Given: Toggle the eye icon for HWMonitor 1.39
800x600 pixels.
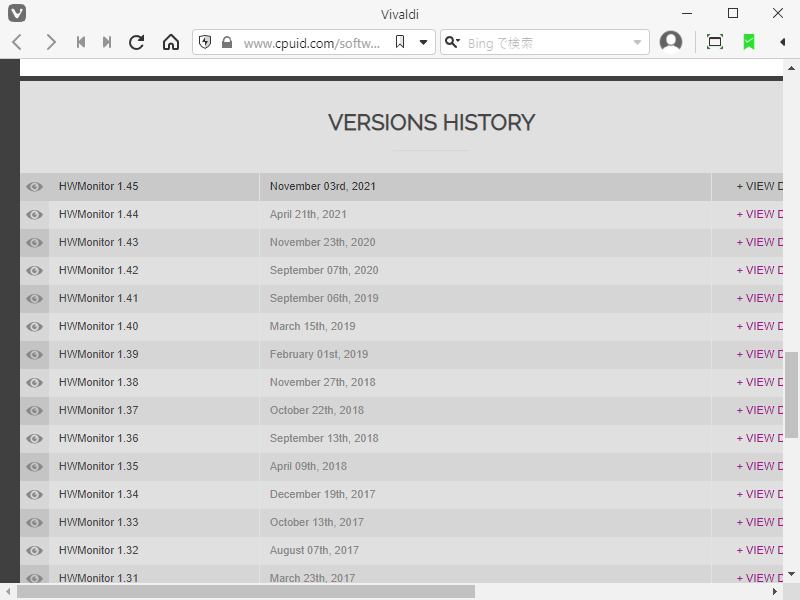Looking at the screenshot, I should (x=35, y=355).
